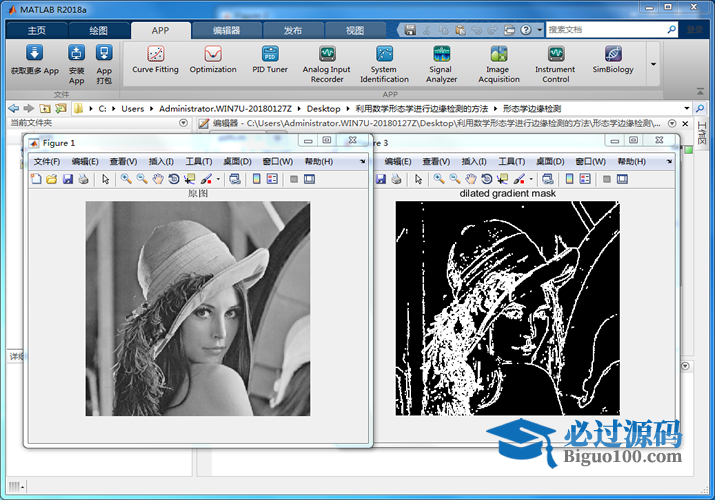Toggle Data Cursor tool in Figure 1

coord(189,179)
